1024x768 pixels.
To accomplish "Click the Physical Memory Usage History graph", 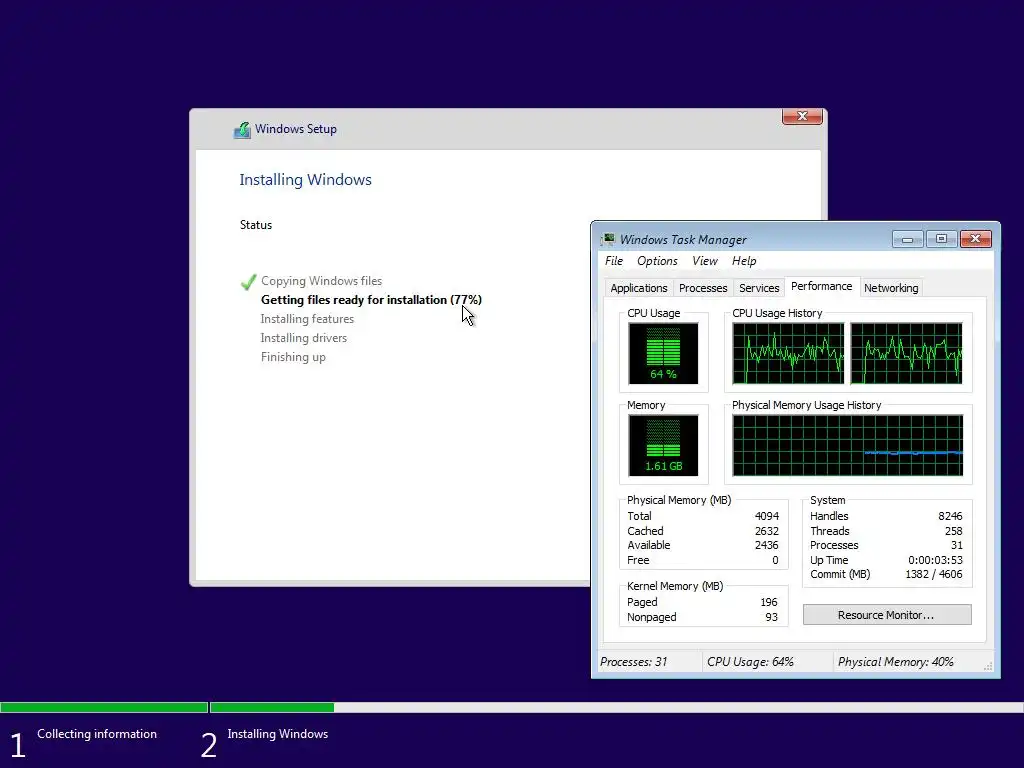I will coord(848,445).
